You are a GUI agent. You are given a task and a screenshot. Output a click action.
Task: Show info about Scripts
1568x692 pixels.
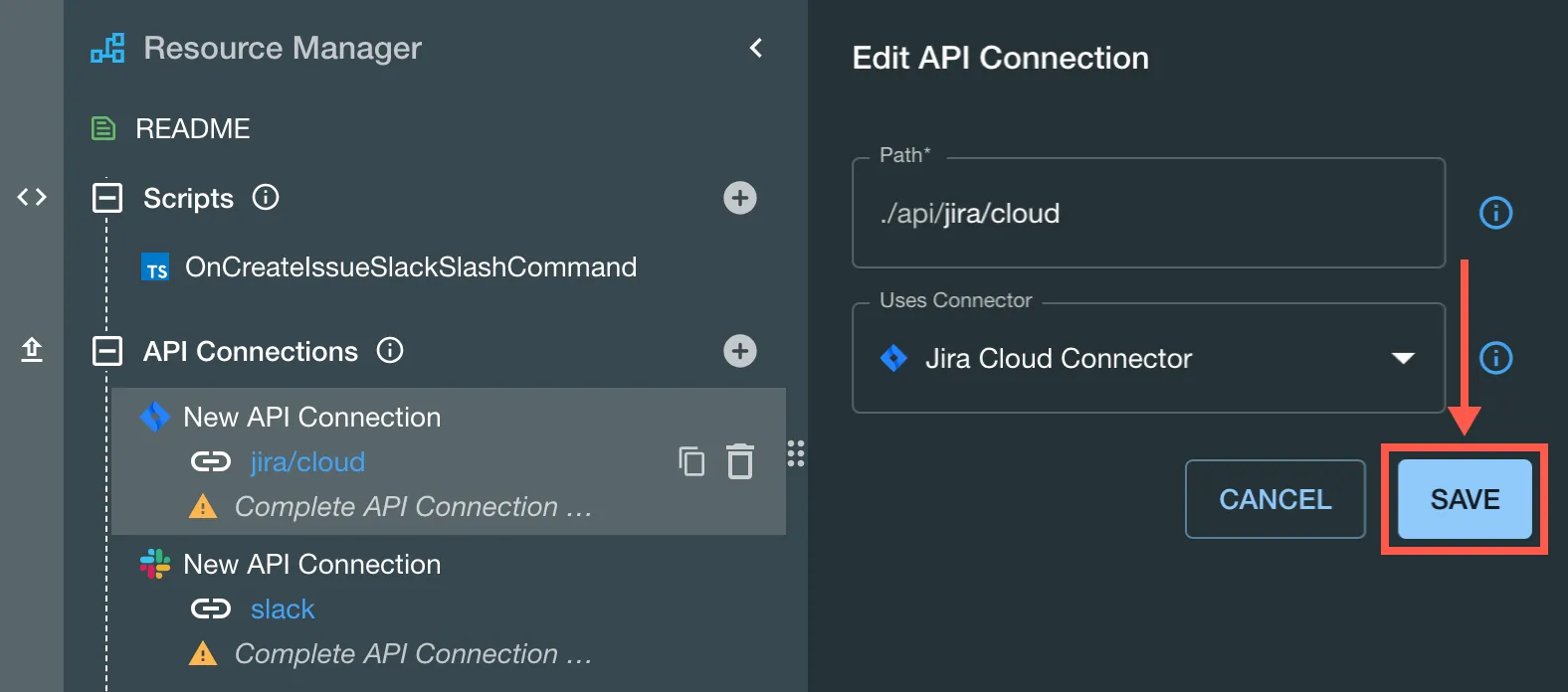pyautogui.click(x=266, y=197)
